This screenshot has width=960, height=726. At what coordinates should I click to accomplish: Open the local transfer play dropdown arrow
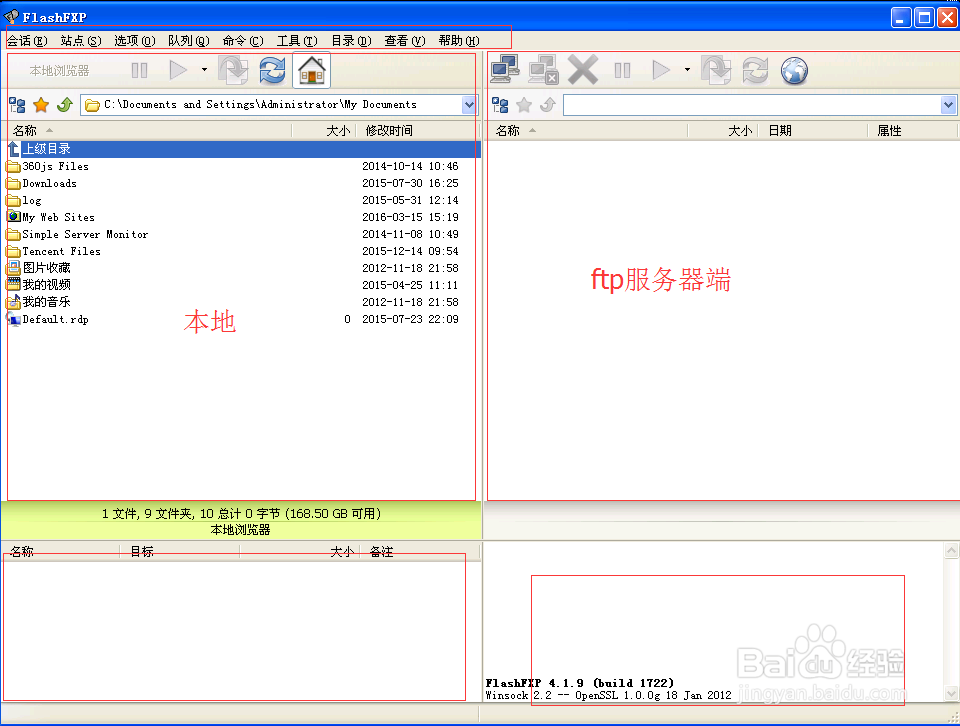[x=204, y=70]
